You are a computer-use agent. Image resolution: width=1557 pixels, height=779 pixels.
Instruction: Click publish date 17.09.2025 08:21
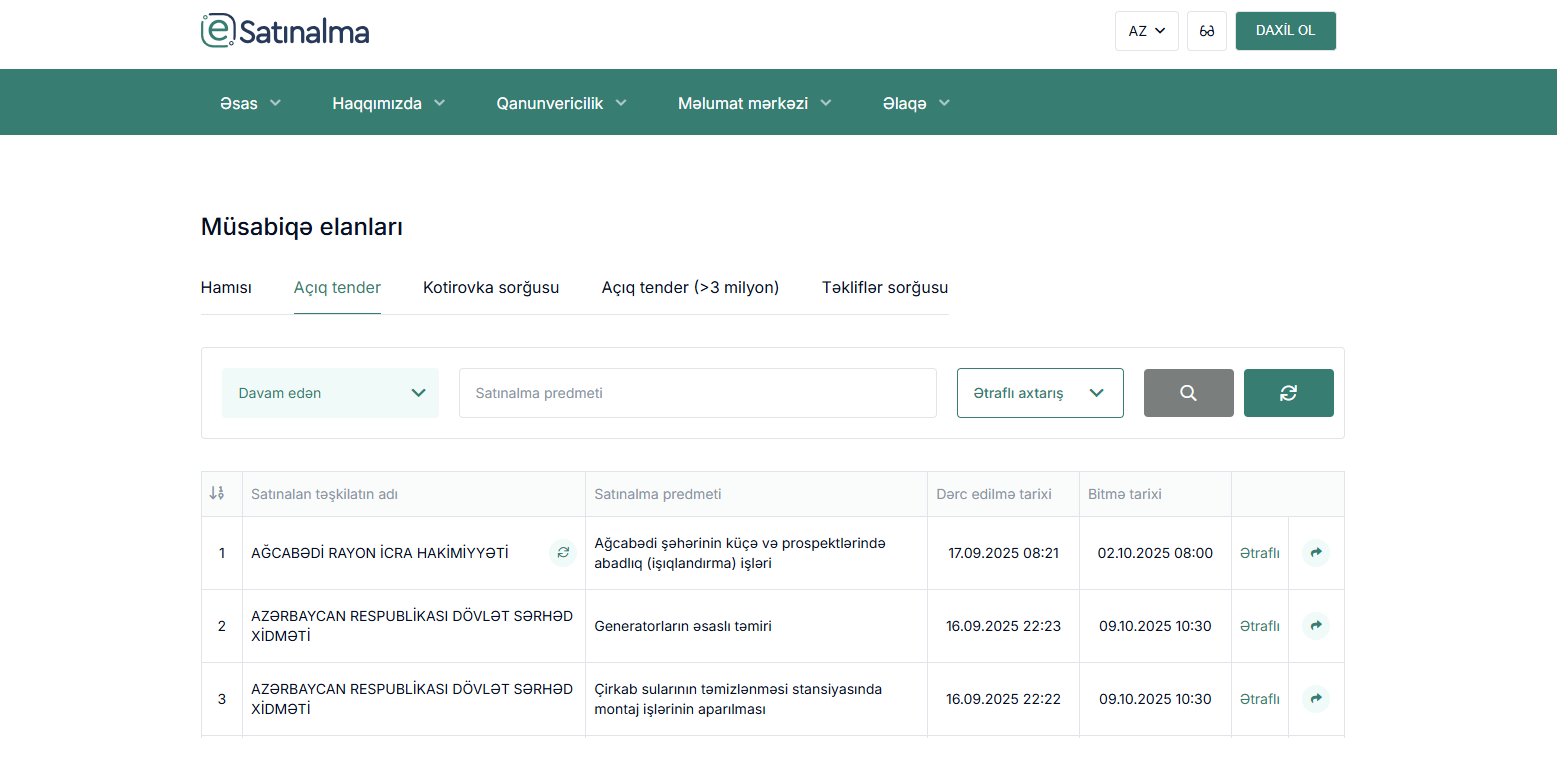coord(1004,553)
